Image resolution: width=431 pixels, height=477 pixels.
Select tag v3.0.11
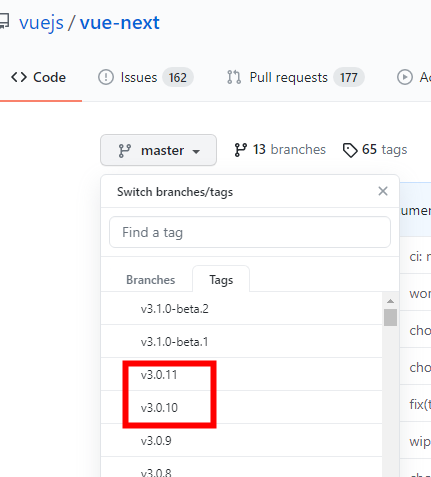point(242,374)
